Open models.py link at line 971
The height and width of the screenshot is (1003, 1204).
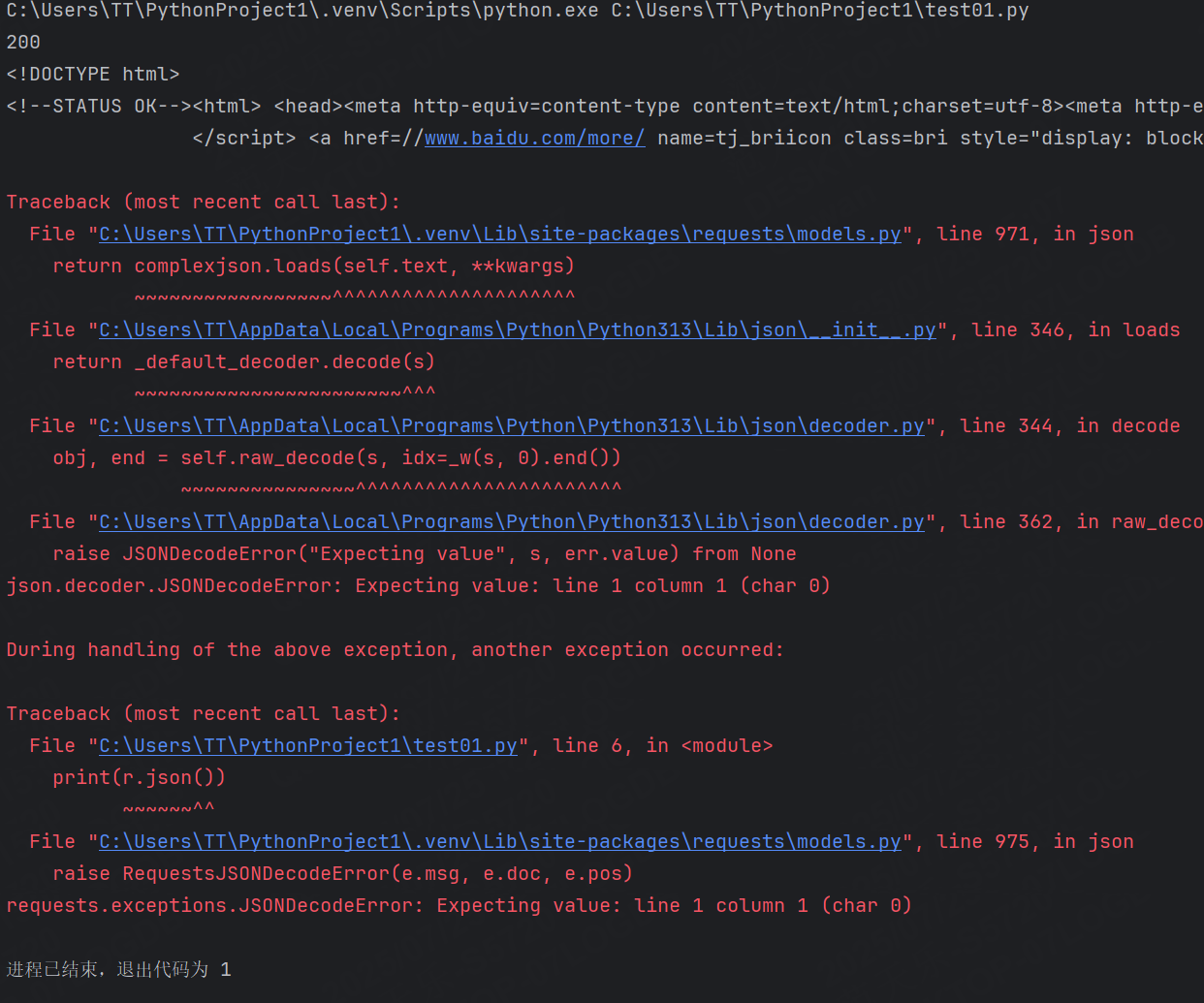coord(500,234)
